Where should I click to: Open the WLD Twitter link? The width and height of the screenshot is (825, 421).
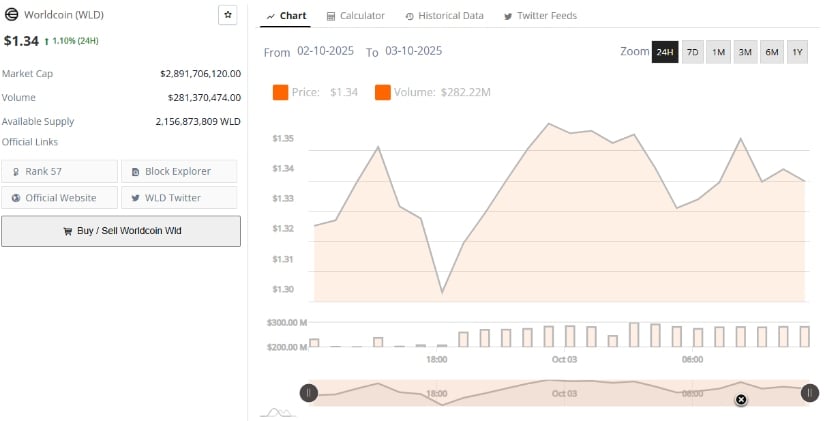point(179,198)
